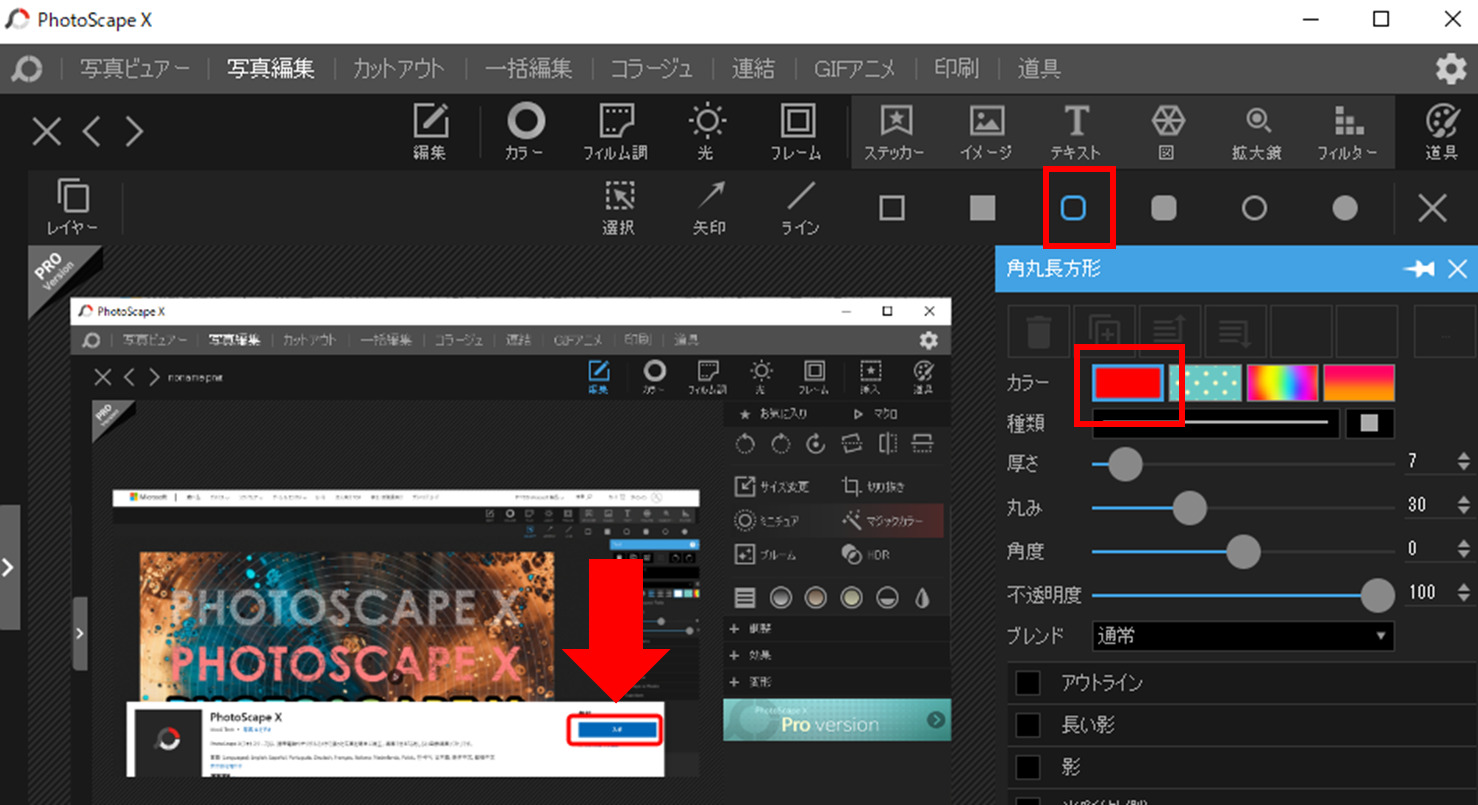Open the ブレンド 通常 dropdown
Image resolution: width=1478 pixels, height=805 pixels.
[1242, 635]
